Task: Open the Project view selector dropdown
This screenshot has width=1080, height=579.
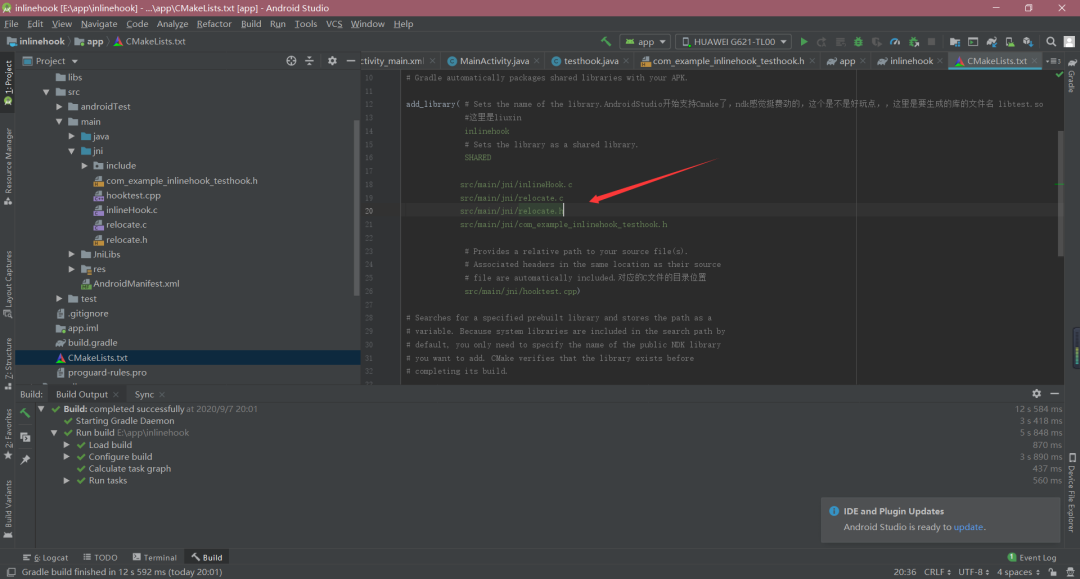Action: [50, 61]
